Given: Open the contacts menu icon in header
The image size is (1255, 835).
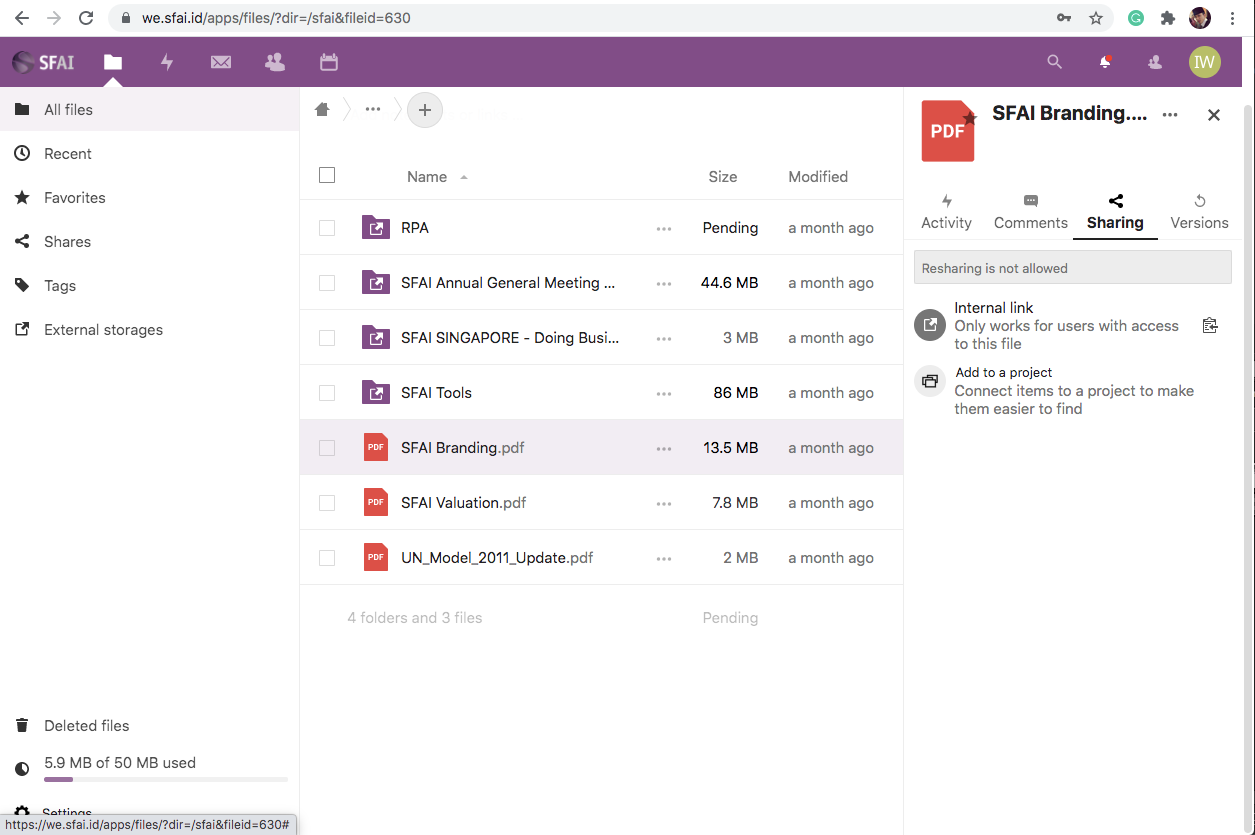Looking at the screenshot, I should (1155, 62).
